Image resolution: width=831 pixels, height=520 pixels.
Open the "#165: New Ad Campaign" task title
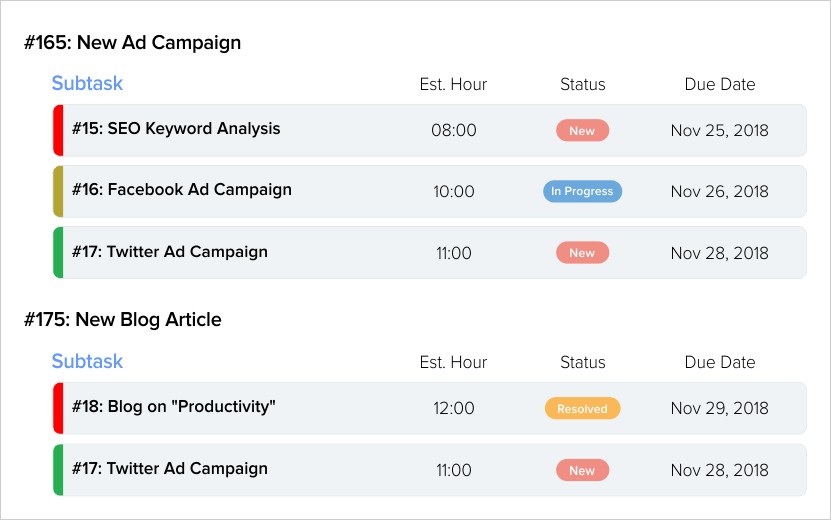(x=133, y=43)
